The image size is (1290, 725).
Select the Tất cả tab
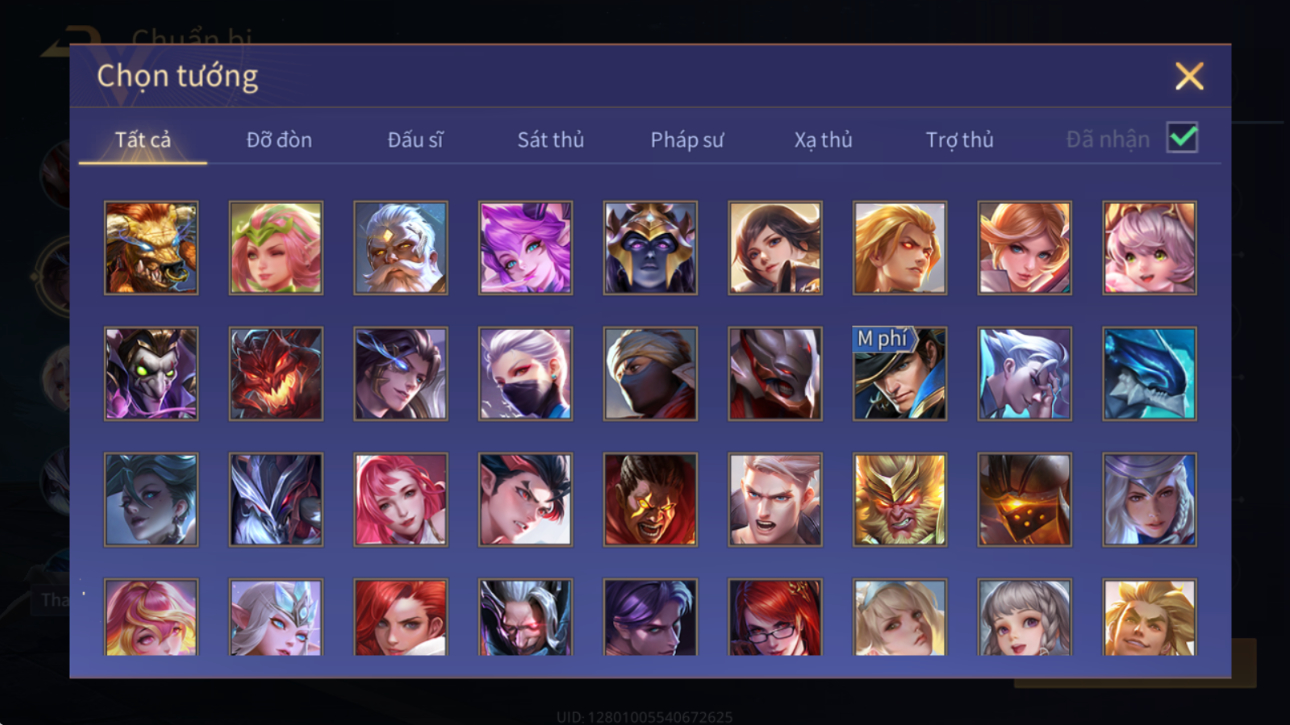pyautogui.click(x=143, y=140)
